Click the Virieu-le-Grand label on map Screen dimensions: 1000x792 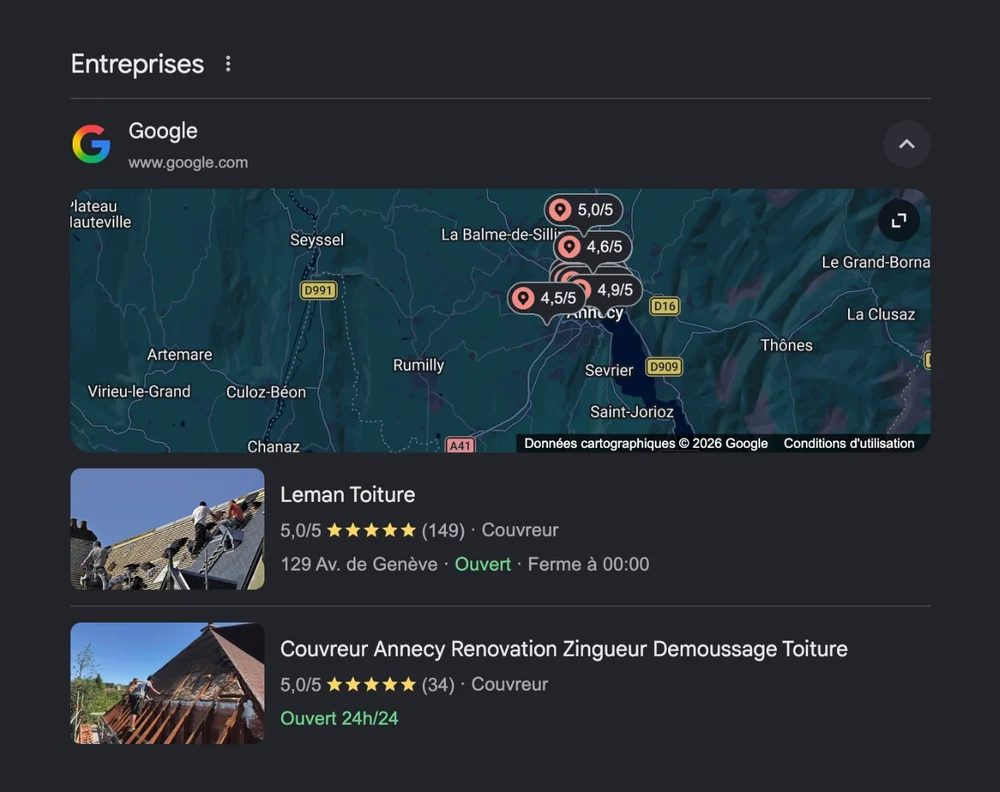[139, 392]
